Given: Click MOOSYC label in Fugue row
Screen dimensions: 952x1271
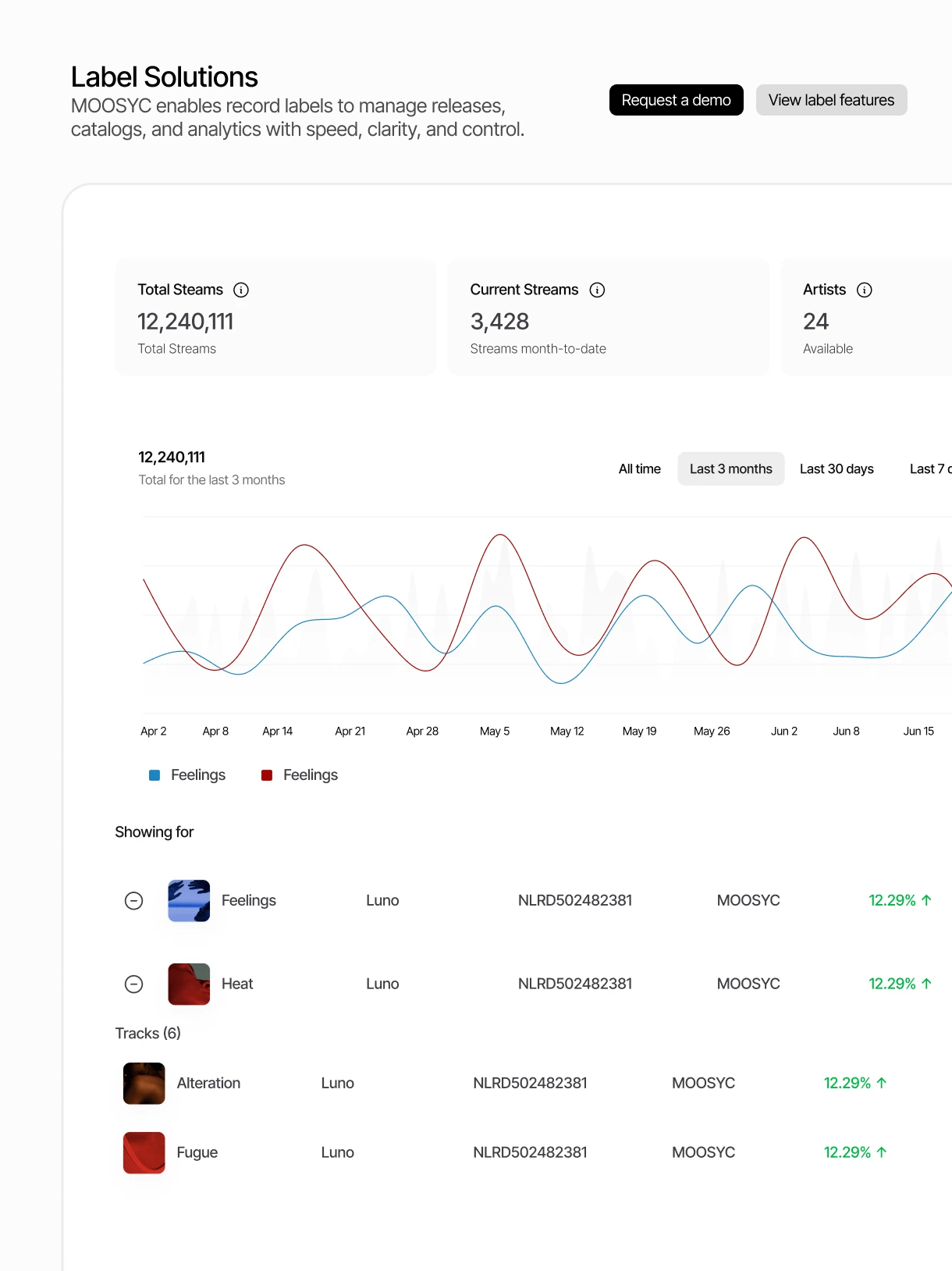Looking at the screenshot, I should [x=704, y=1152].
